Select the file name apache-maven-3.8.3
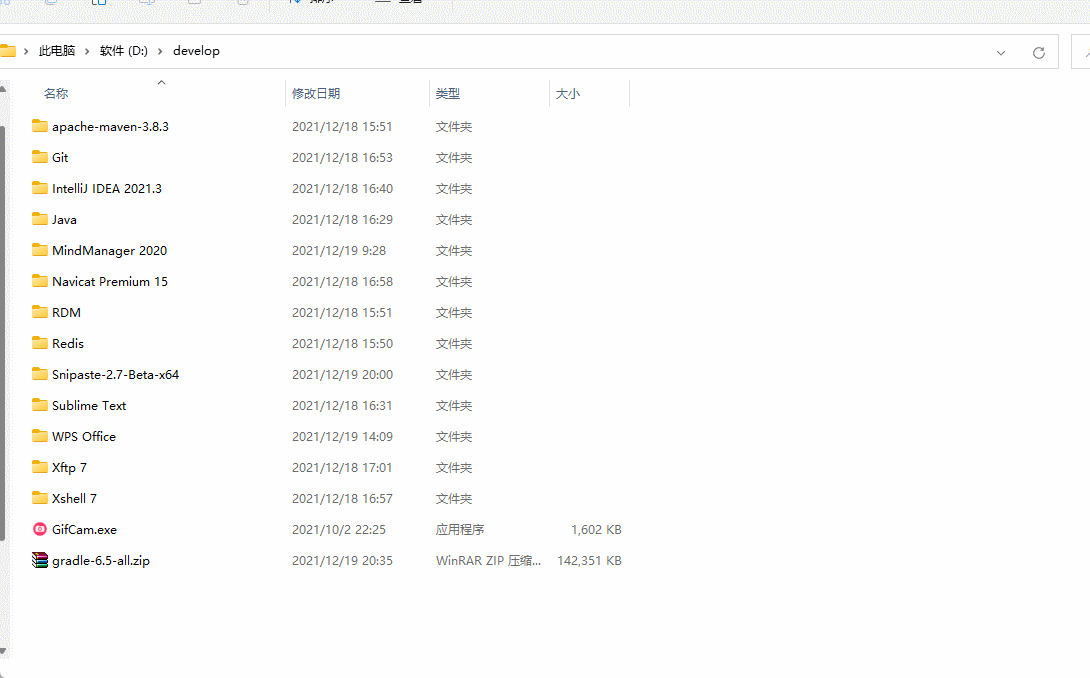Viewport: 1090px width, 678px height. (x=111, y=127)
